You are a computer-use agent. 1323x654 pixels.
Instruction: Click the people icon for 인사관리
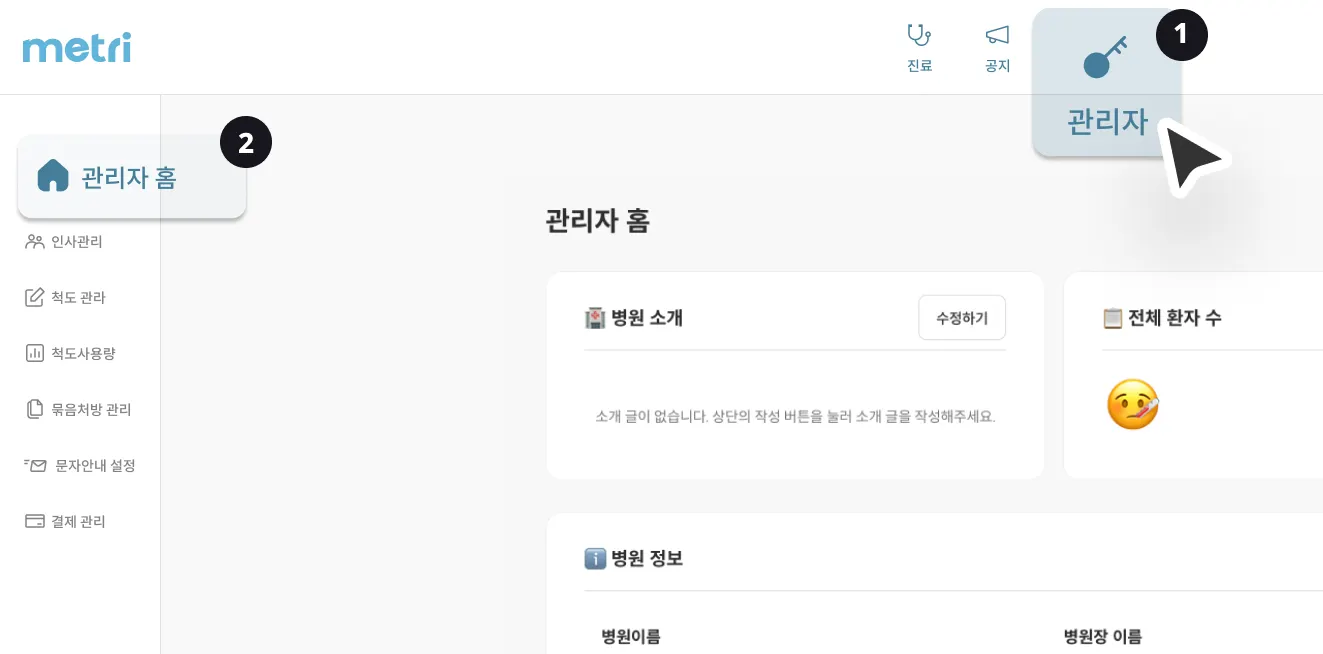[x=35, y=241]
